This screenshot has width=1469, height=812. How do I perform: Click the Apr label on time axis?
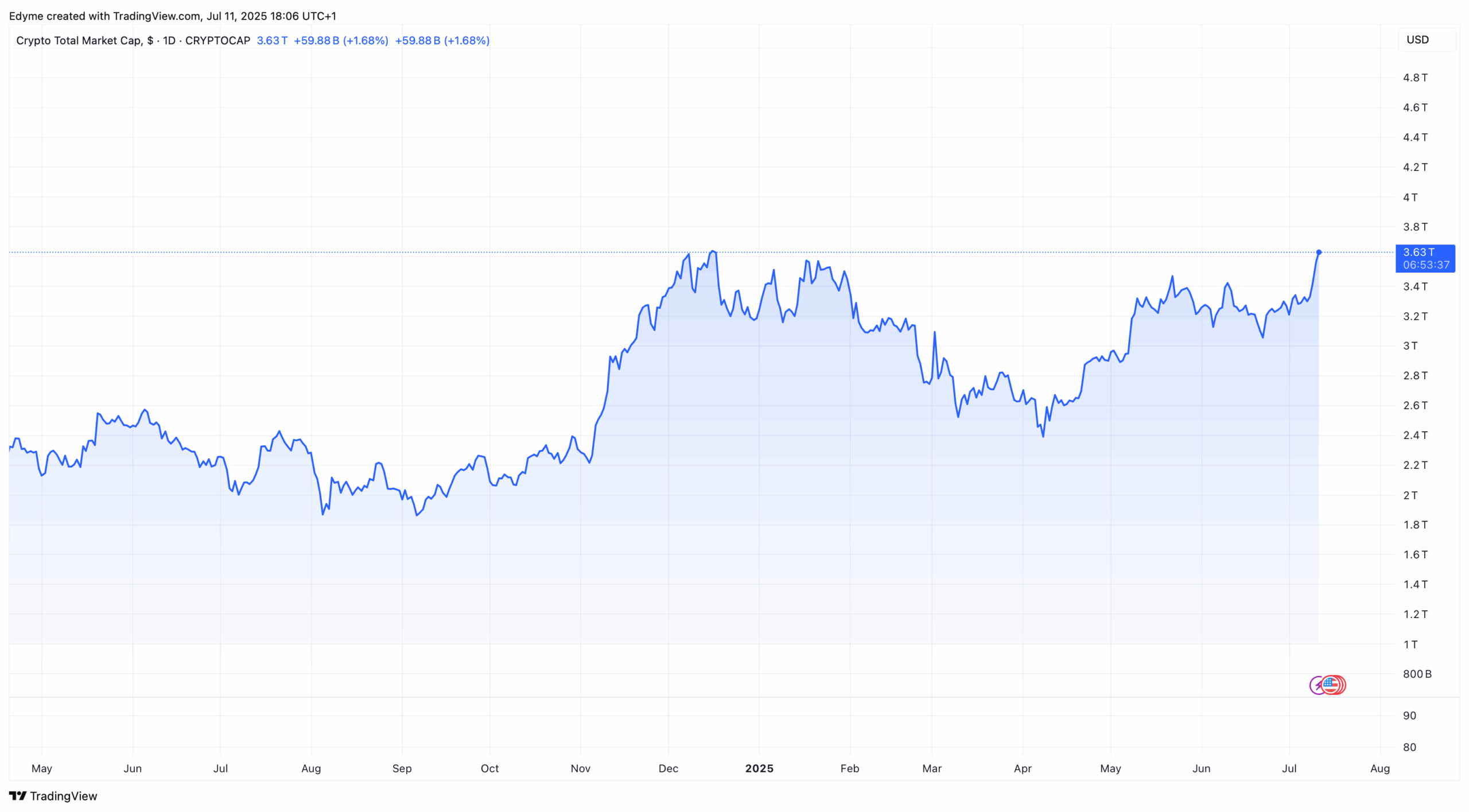(1023, 768)
